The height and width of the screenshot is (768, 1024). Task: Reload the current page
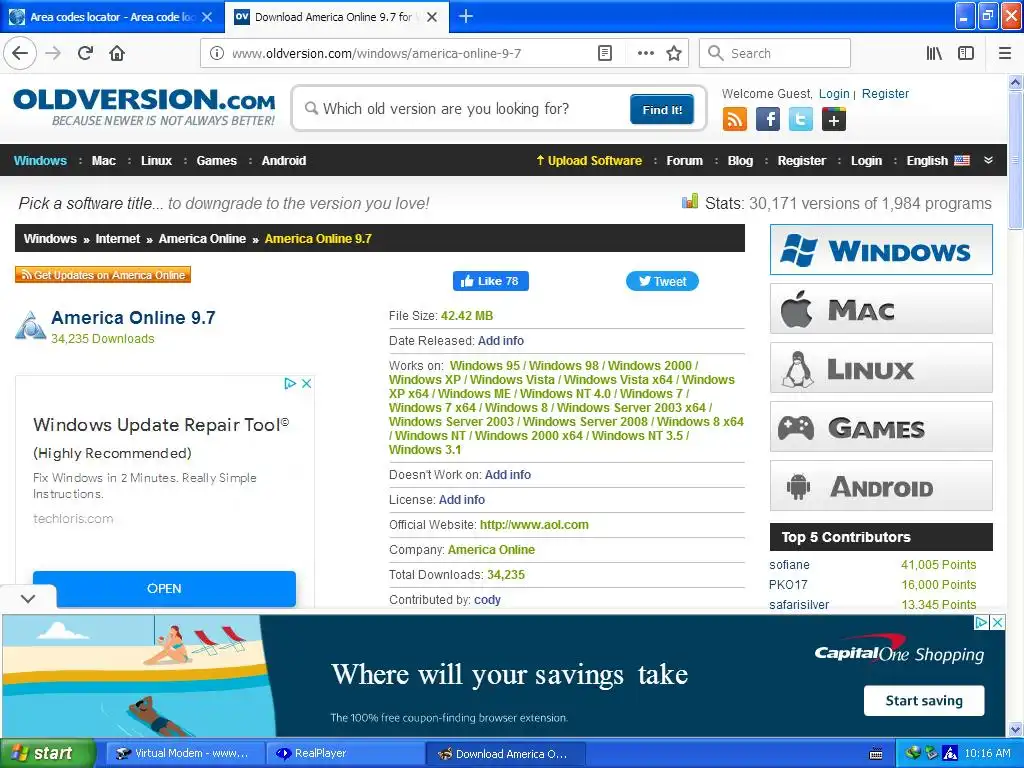click(85, 53)
